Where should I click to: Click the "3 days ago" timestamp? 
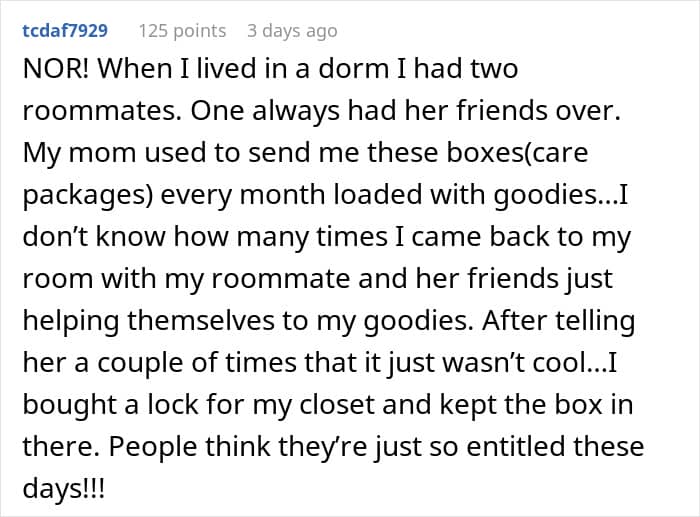pyautogui.click(x=292, y=31)
